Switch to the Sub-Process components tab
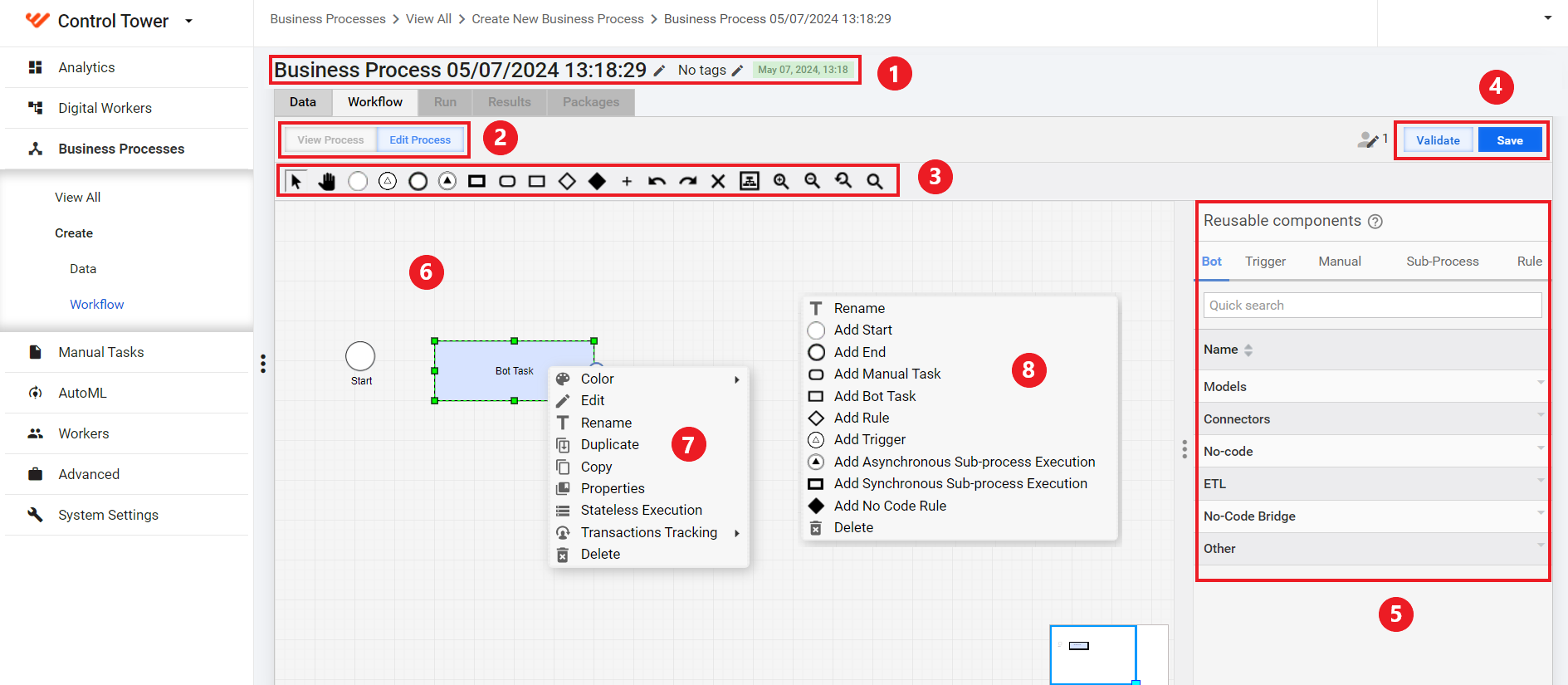The width and height of the screenshot is (1568, 685). (x=1443, y=262)
